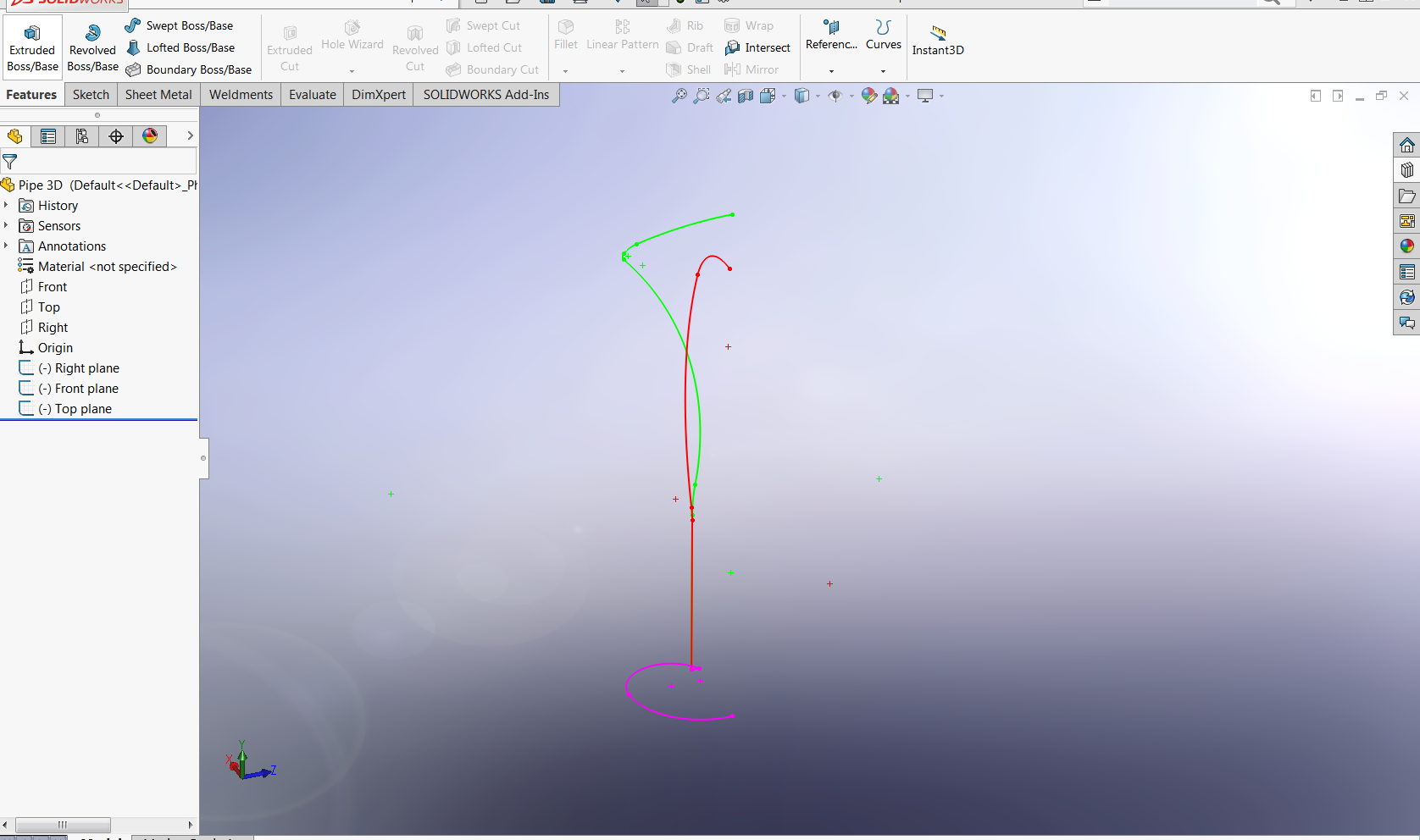1420x840 pixels.
Task: Toggle Instant3D
Action: (x=938, y=41)
